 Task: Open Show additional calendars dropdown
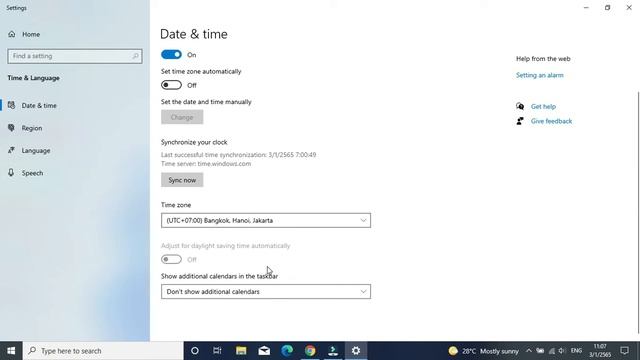(266, 291)
